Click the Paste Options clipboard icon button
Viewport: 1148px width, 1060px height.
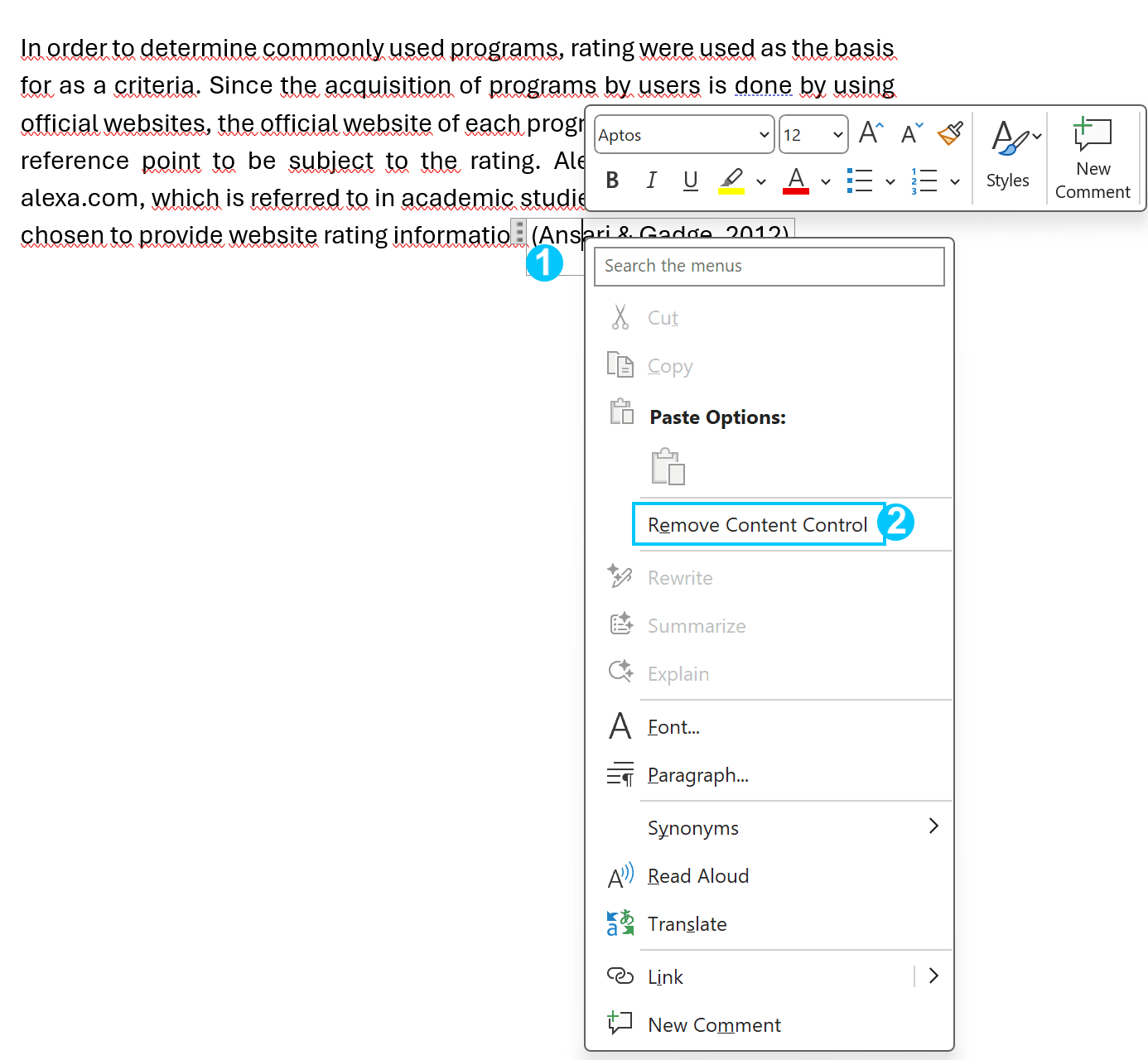[x=668, y=466]
